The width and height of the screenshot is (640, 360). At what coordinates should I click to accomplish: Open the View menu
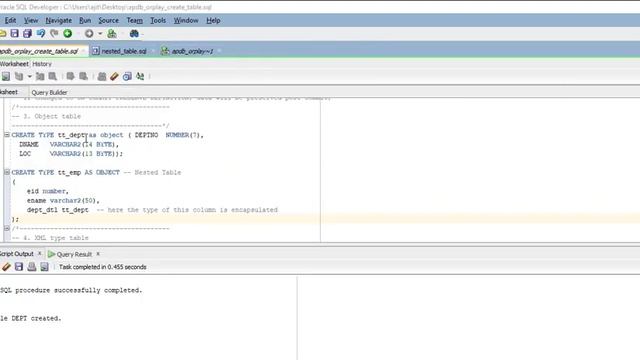[x=31, y=20]
